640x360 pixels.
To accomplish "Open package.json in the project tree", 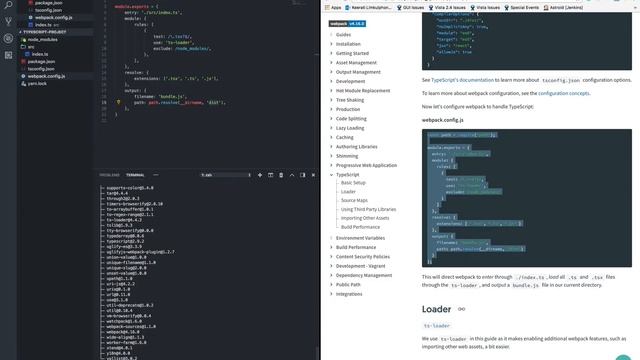I will 41,62.
